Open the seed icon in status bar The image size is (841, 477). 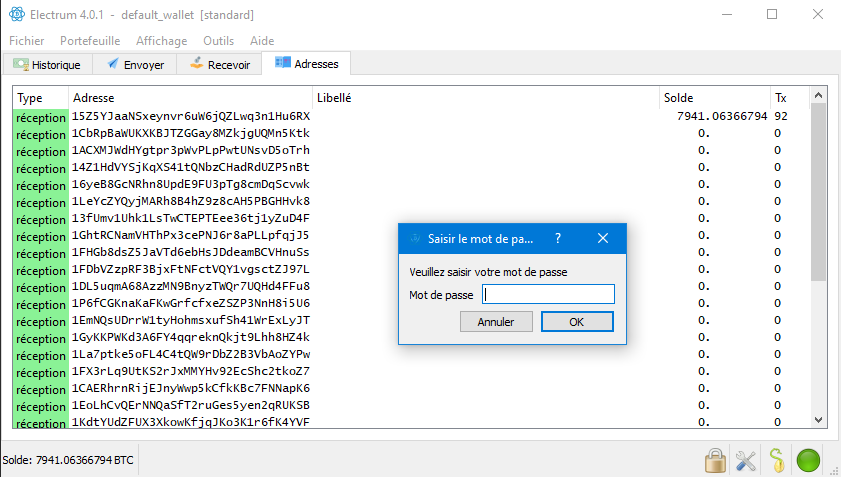pyautogui.click(x=777, y=460)
